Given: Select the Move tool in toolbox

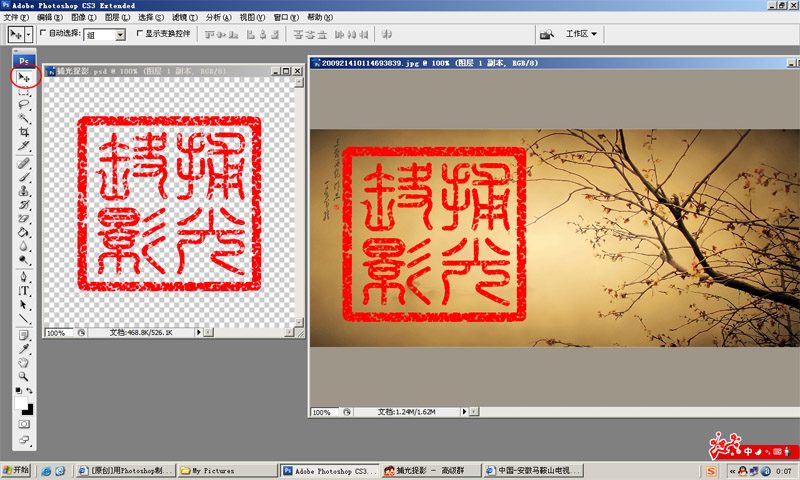Looking at the screenshot, I should [24, 77].
